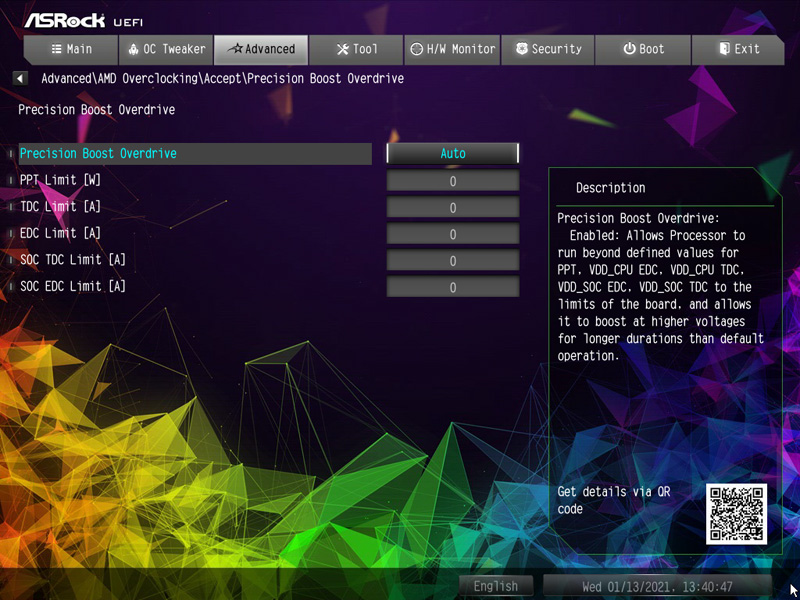Click the QR code image
This screenshot has height=600, width=800.
tap(736, 514)
